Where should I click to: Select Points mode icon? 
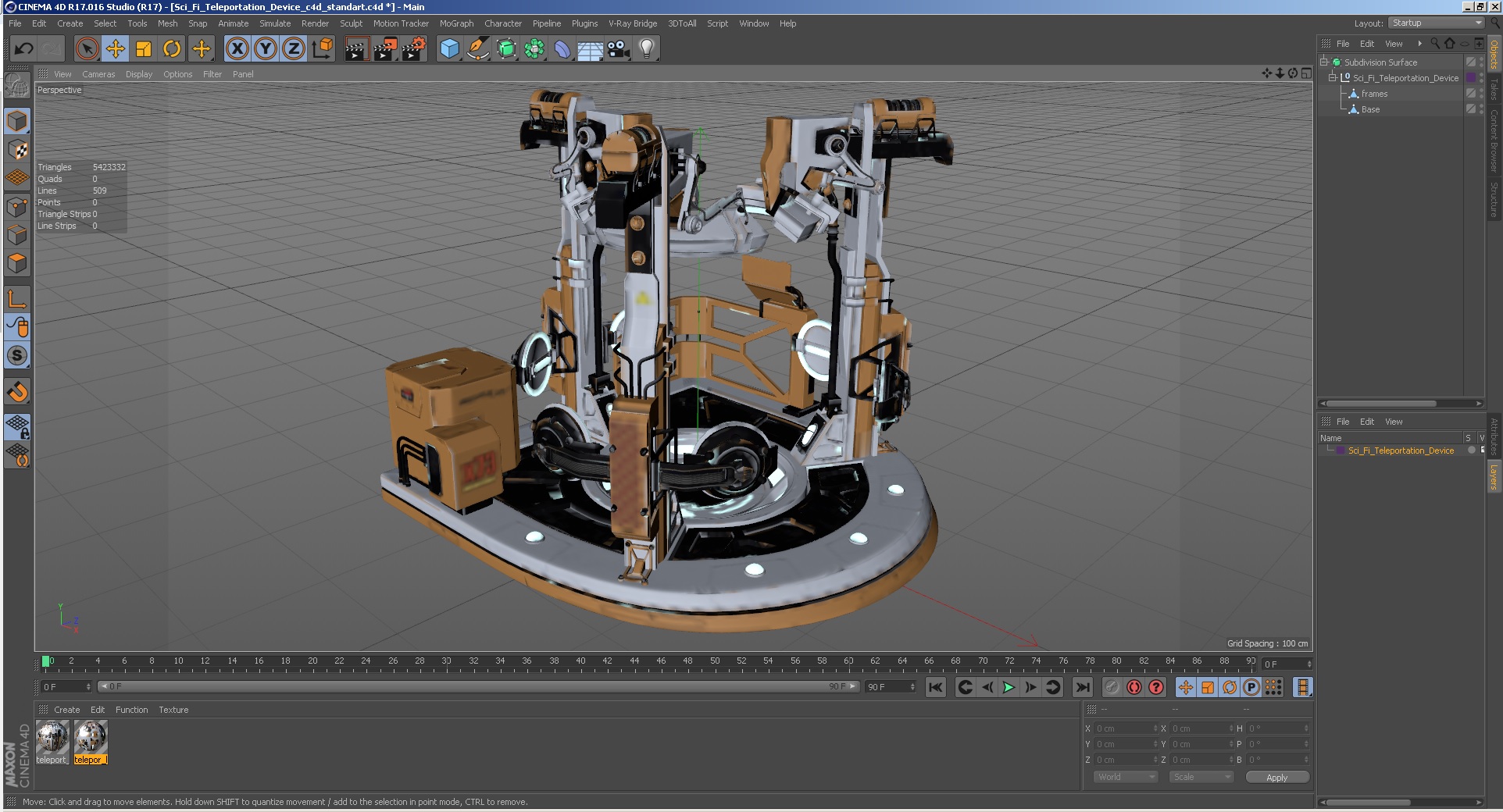click(x=17, y=207)
